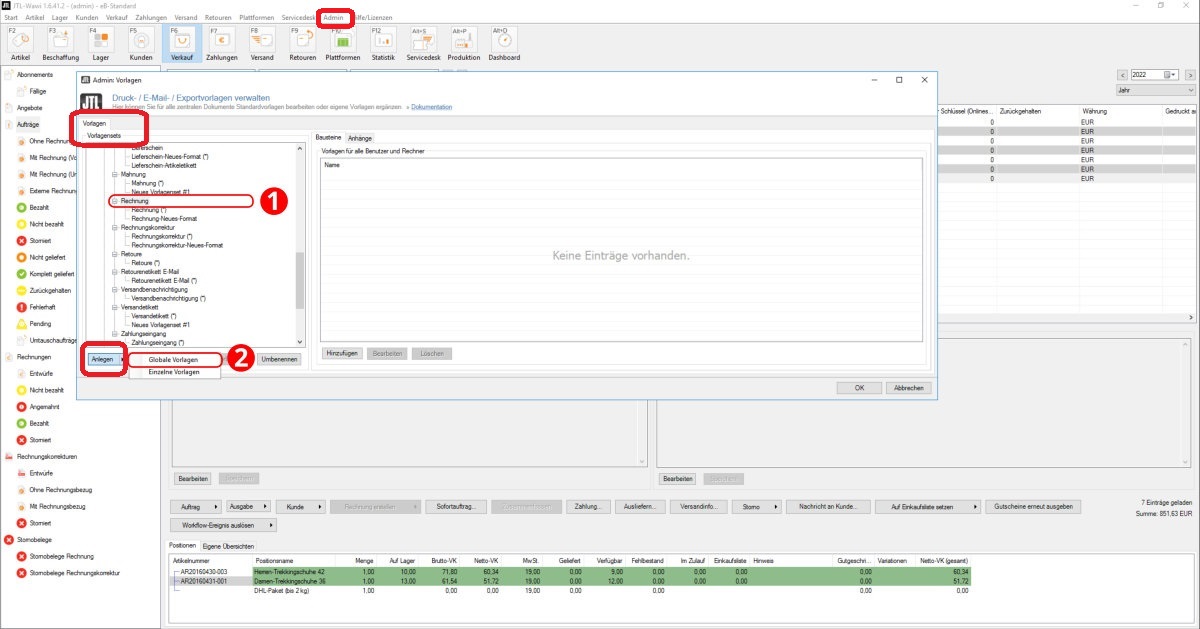Launch the Dashboard toolbar icon

coord(504,44)
